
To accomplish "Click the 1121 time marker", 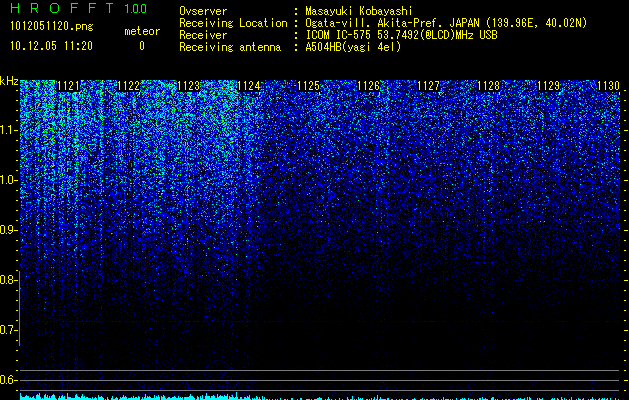I will [x=69, y=86].
